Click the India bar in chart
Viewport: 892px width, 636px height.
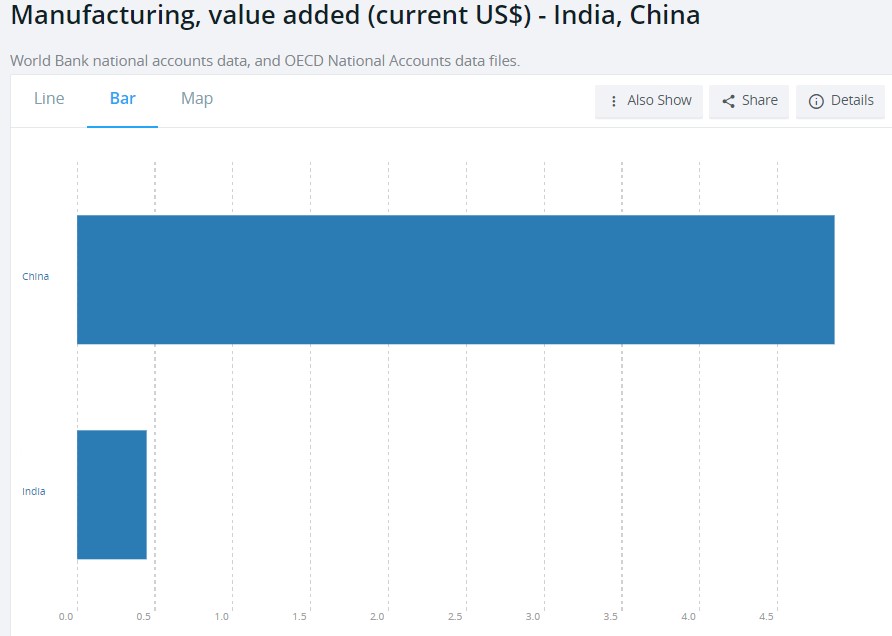pos(112,494)
